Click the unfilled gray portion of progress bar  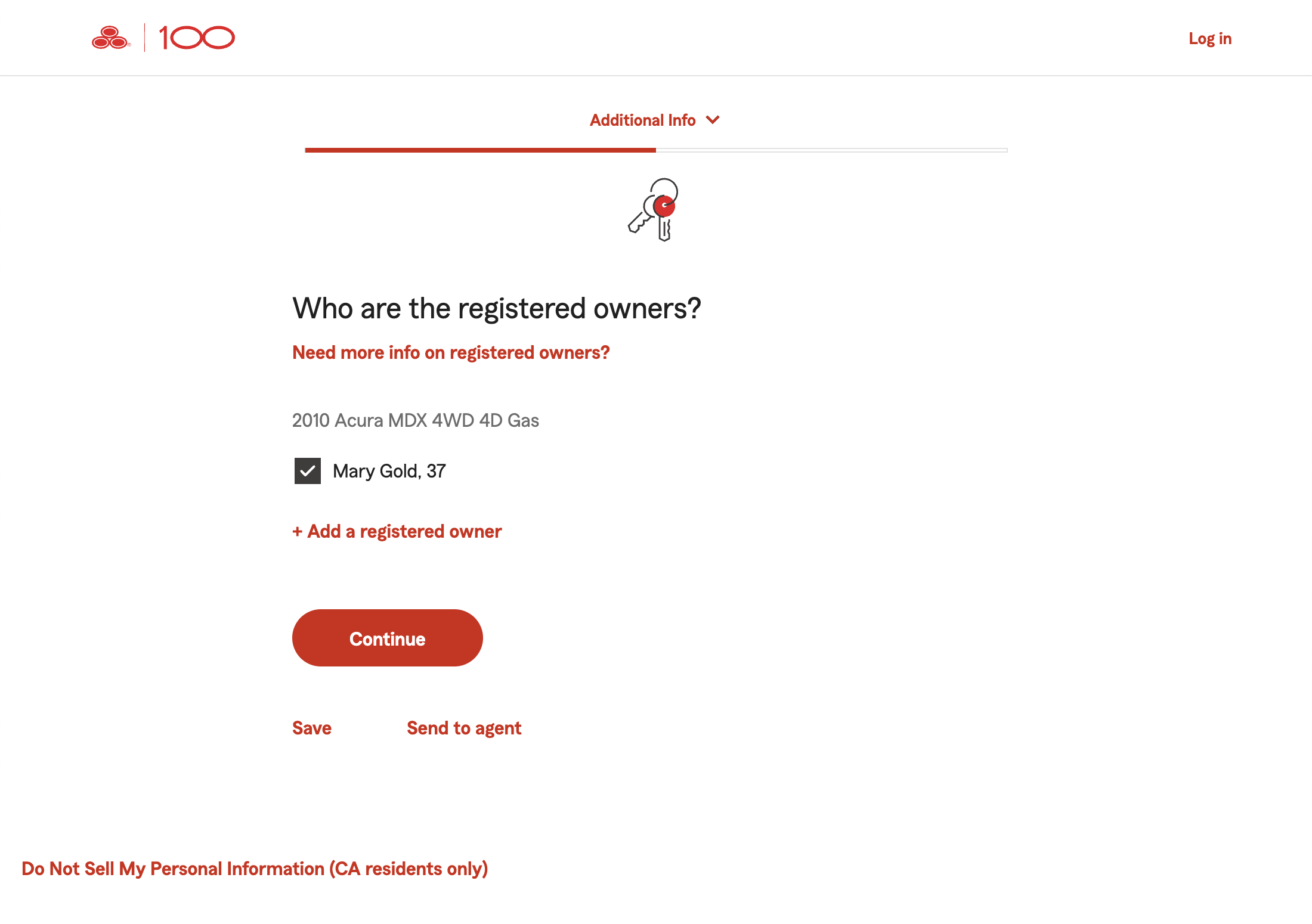pos(831,150)
